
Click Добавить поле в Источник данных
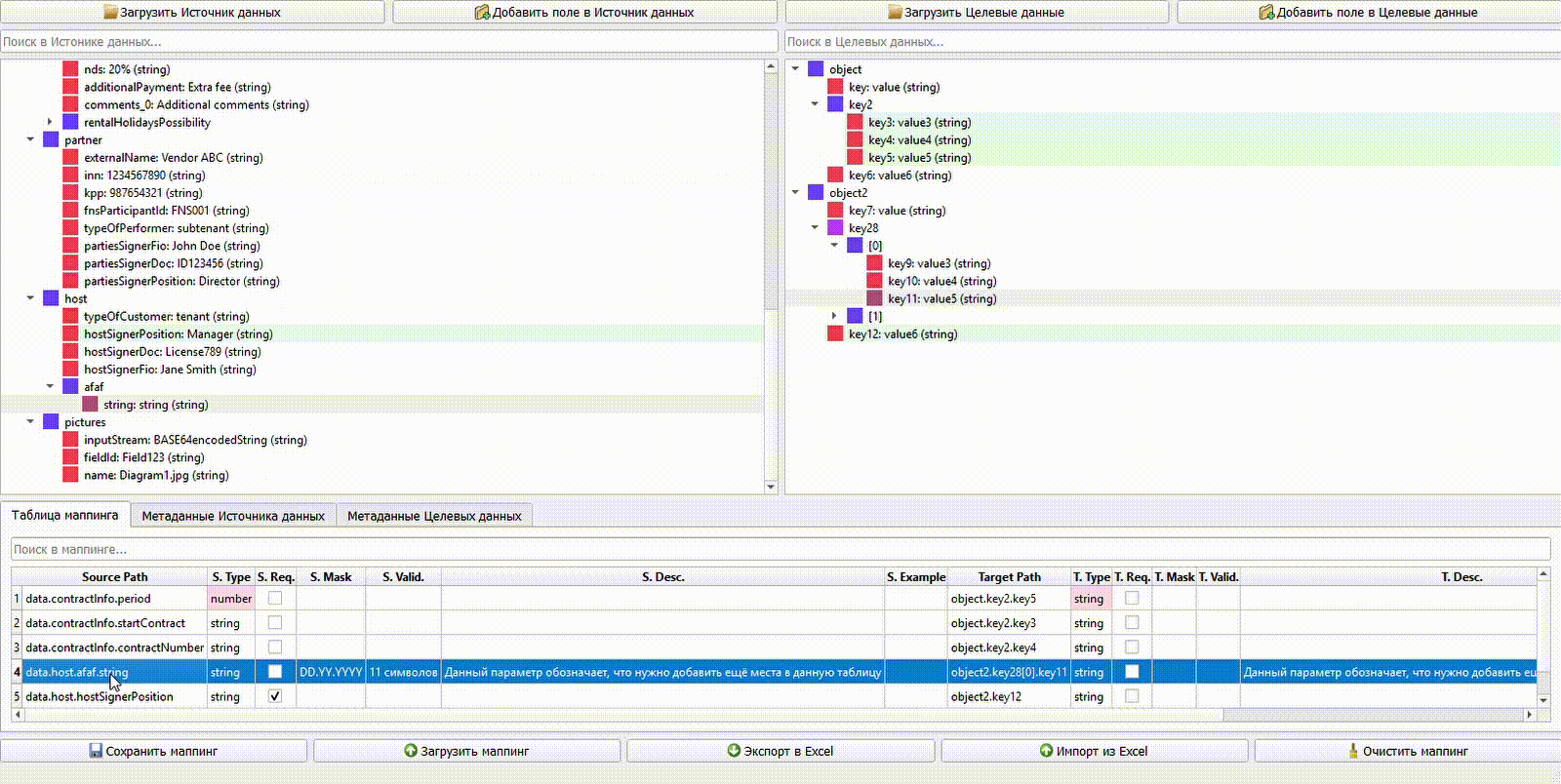[x=584, y=13]
